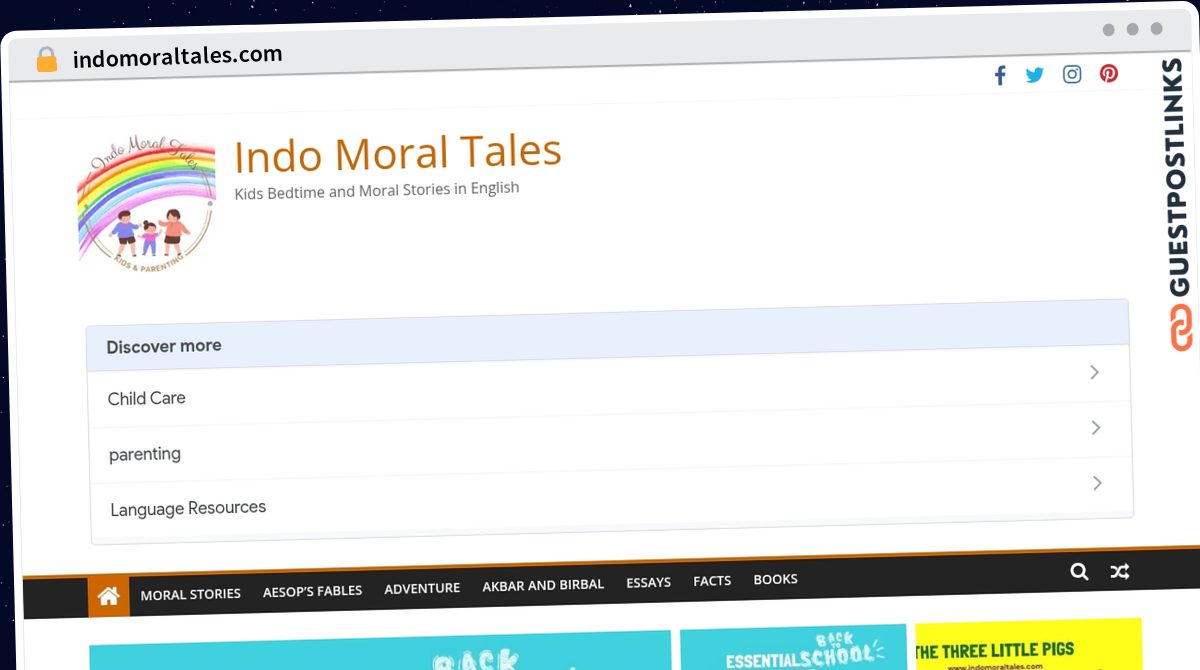Click the indomoraltales.com address text
Viewport: 1200px width, 670px height.
(x=178, y=56)
